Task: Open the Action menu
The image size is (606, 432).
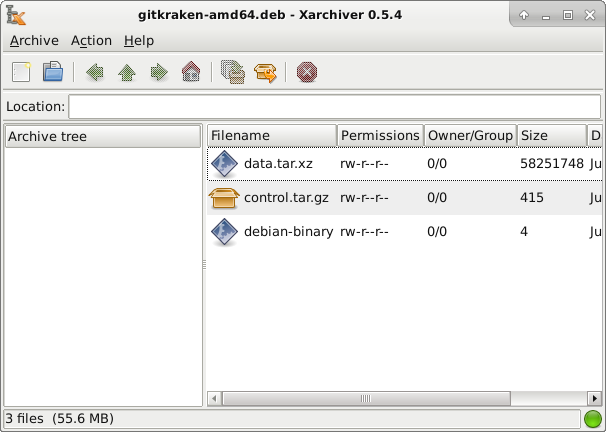Action: tap(91, 41)
